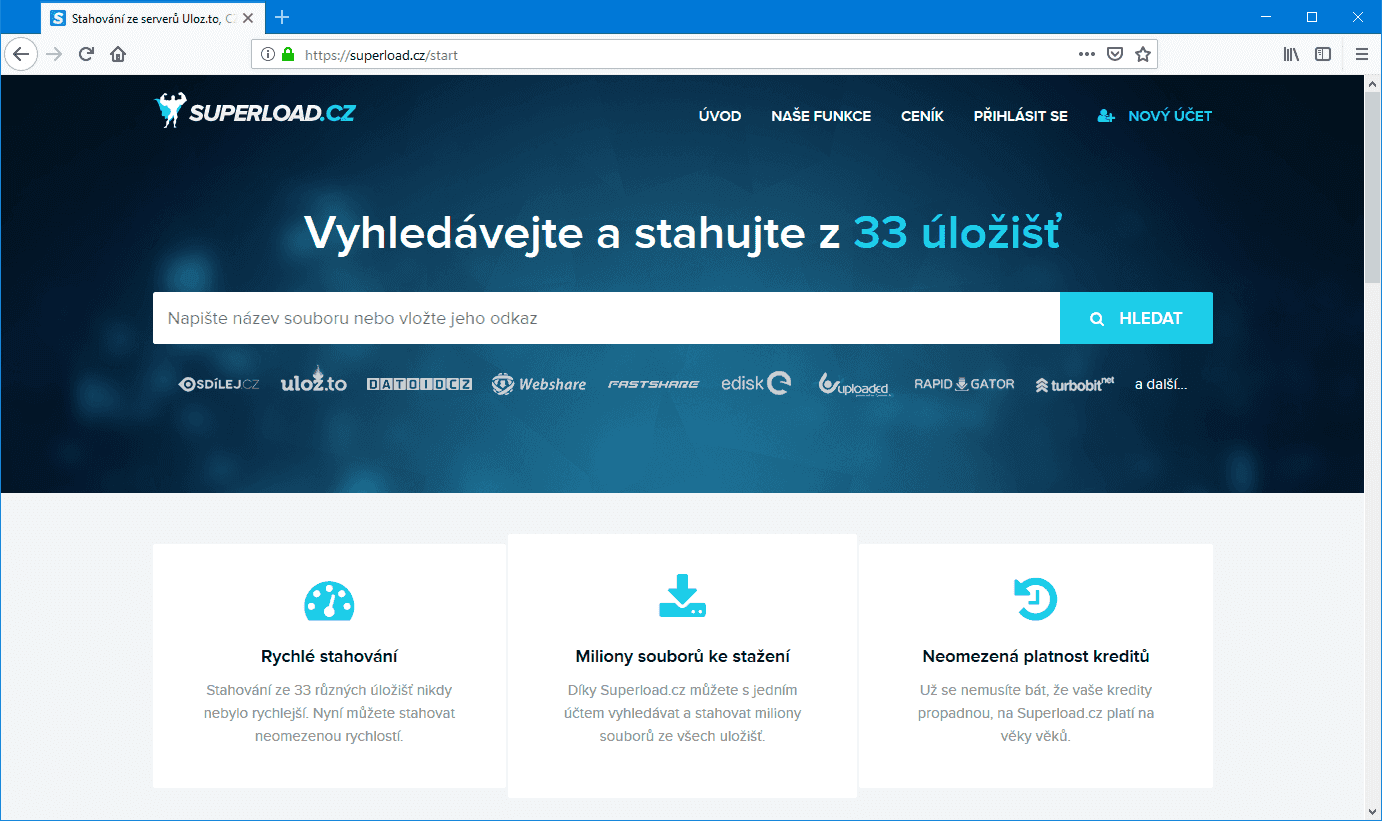Click the Fastshare storage icon
The width and height of the screenshot is (1382, 821).
pyautogui.click(x=653, y=383)
